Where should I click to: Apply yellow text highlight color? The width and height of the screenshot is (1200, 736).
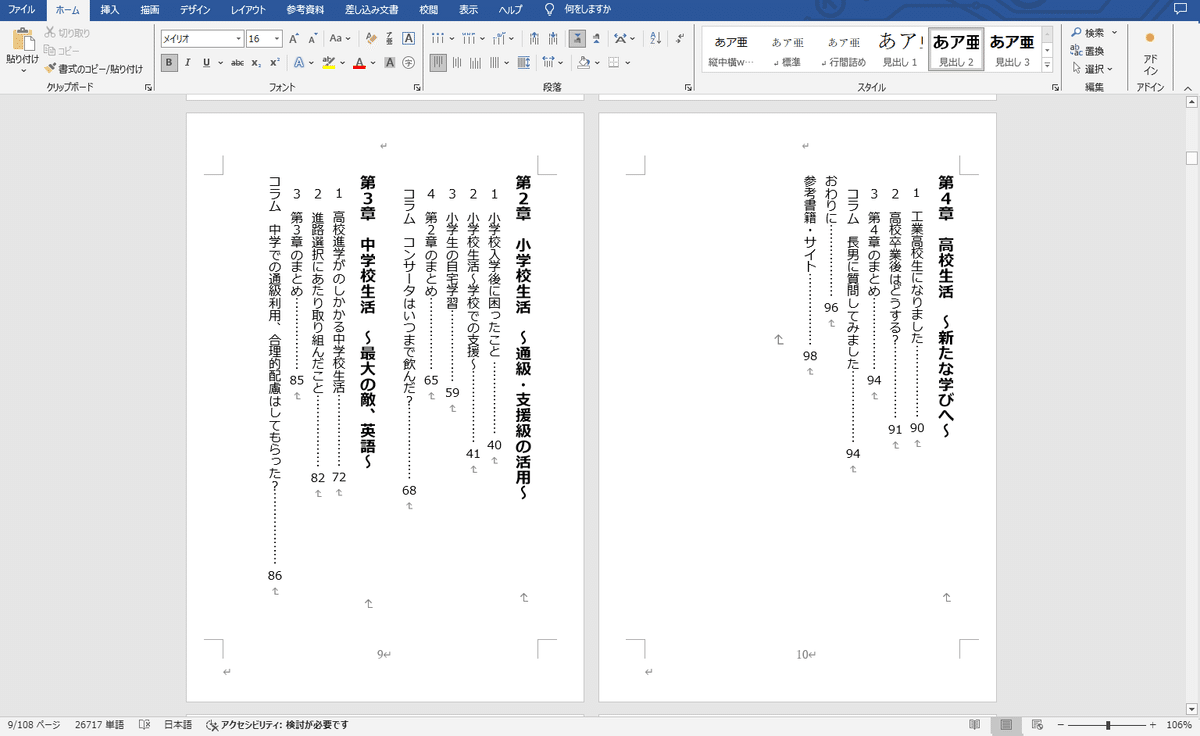coord(328,62)
